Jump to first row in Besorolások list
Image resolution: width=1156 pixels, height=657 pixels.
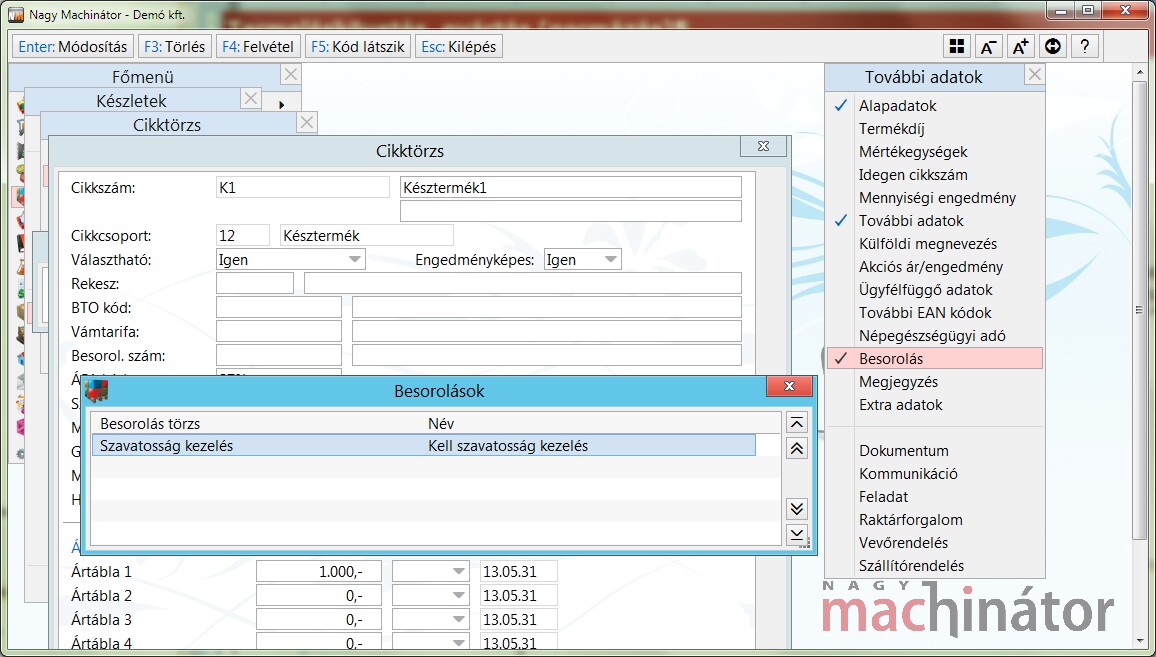797,424
